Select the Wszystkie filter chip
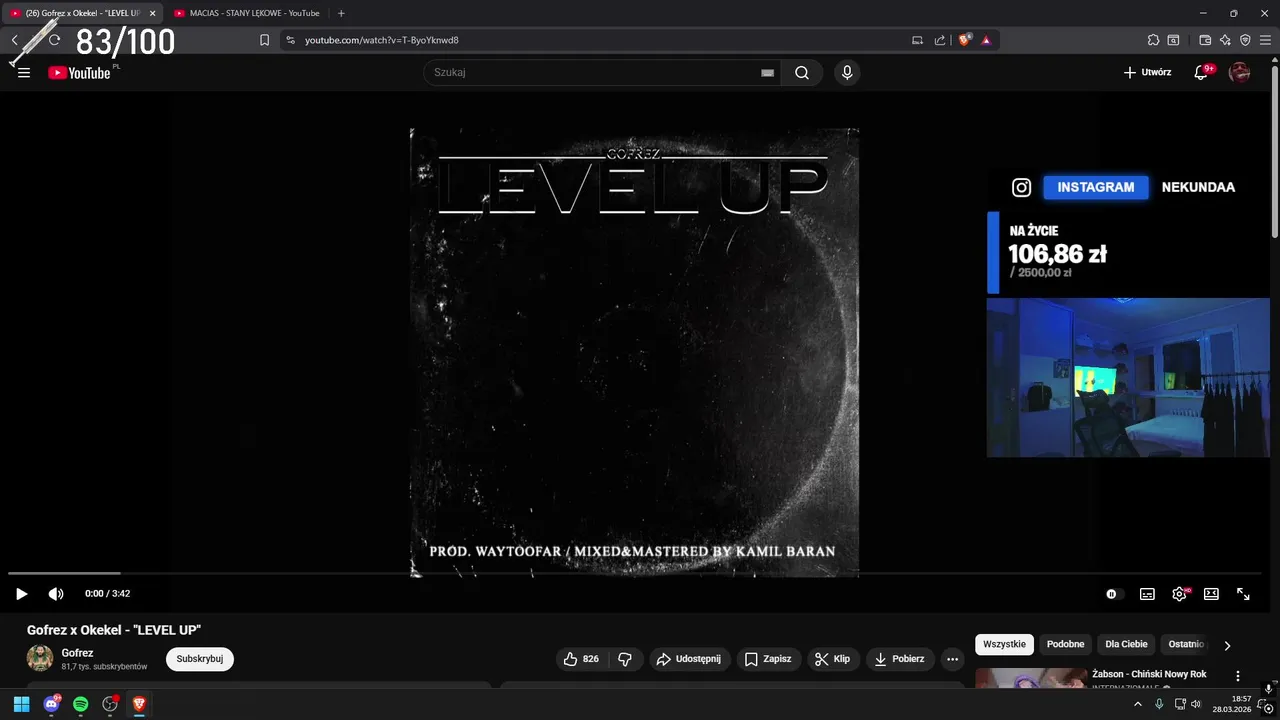 click(1004, 644)
